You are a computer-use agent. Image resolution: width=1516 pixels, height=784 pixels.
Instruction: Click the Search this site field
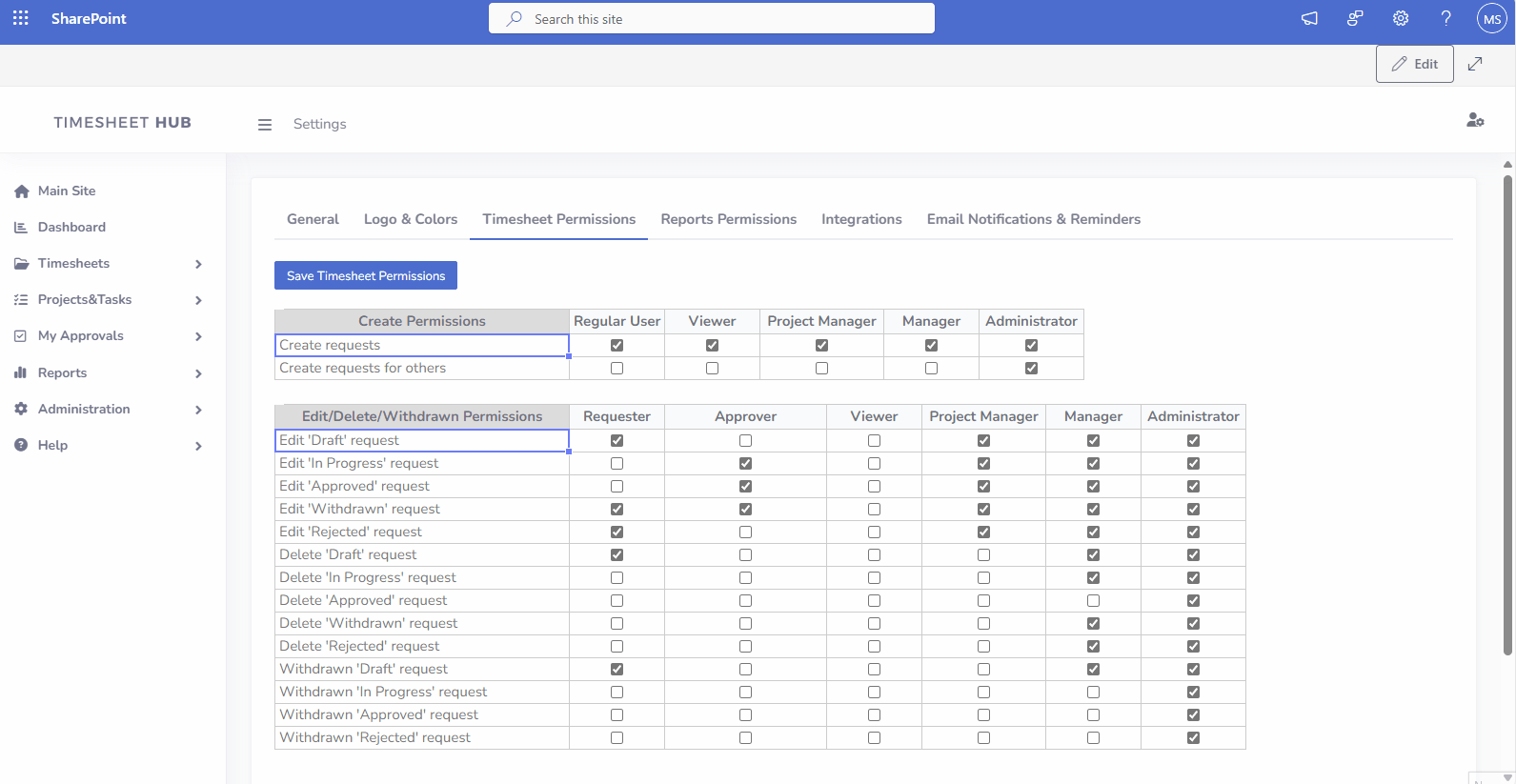click(x=711, y=19)
